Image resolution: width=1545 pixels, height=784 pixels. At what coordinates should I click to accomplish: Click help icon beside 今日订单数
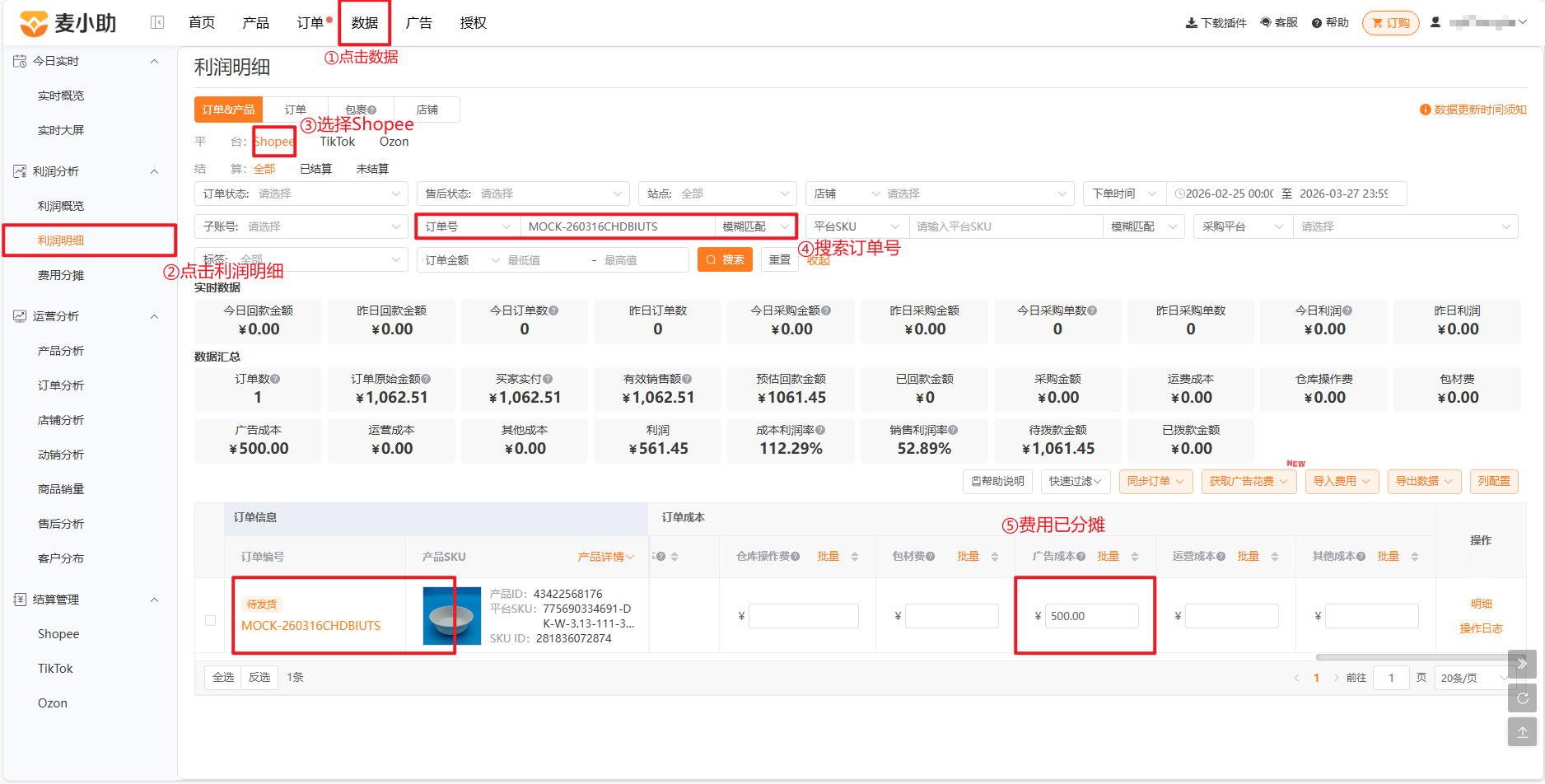point(553,310)
